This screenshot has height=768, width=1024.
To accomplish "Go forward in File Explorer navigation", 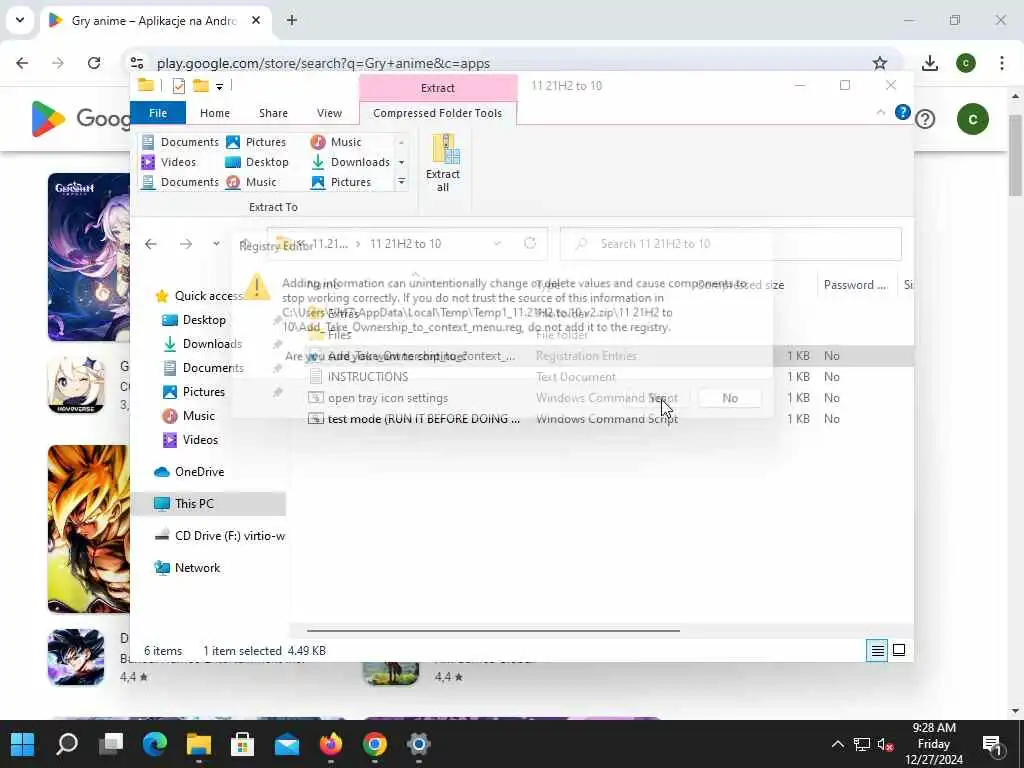I will [186, 244].
